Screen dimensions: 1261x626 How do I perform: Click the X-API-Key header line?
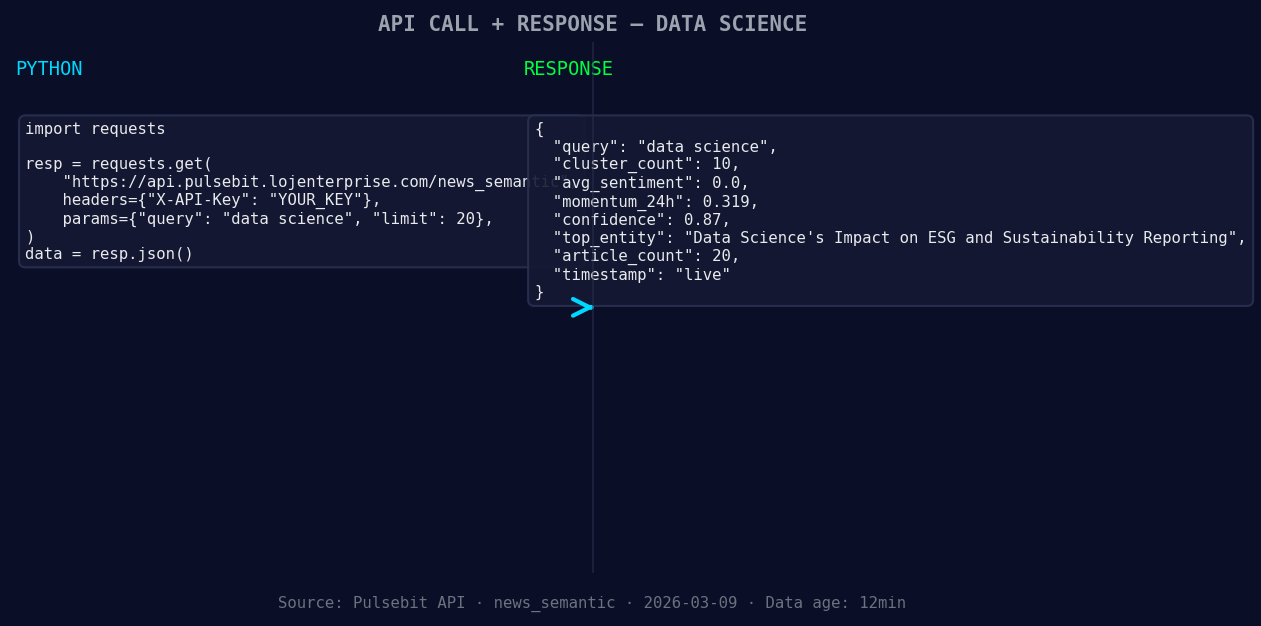coord(220,199)
